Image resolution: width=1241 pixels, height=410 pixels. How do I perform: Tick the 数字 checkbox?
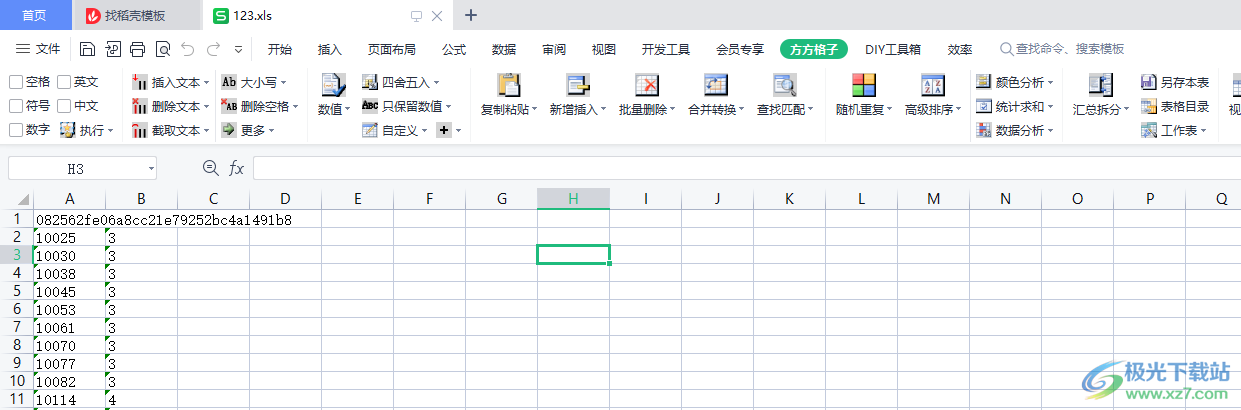pos(16,130)
